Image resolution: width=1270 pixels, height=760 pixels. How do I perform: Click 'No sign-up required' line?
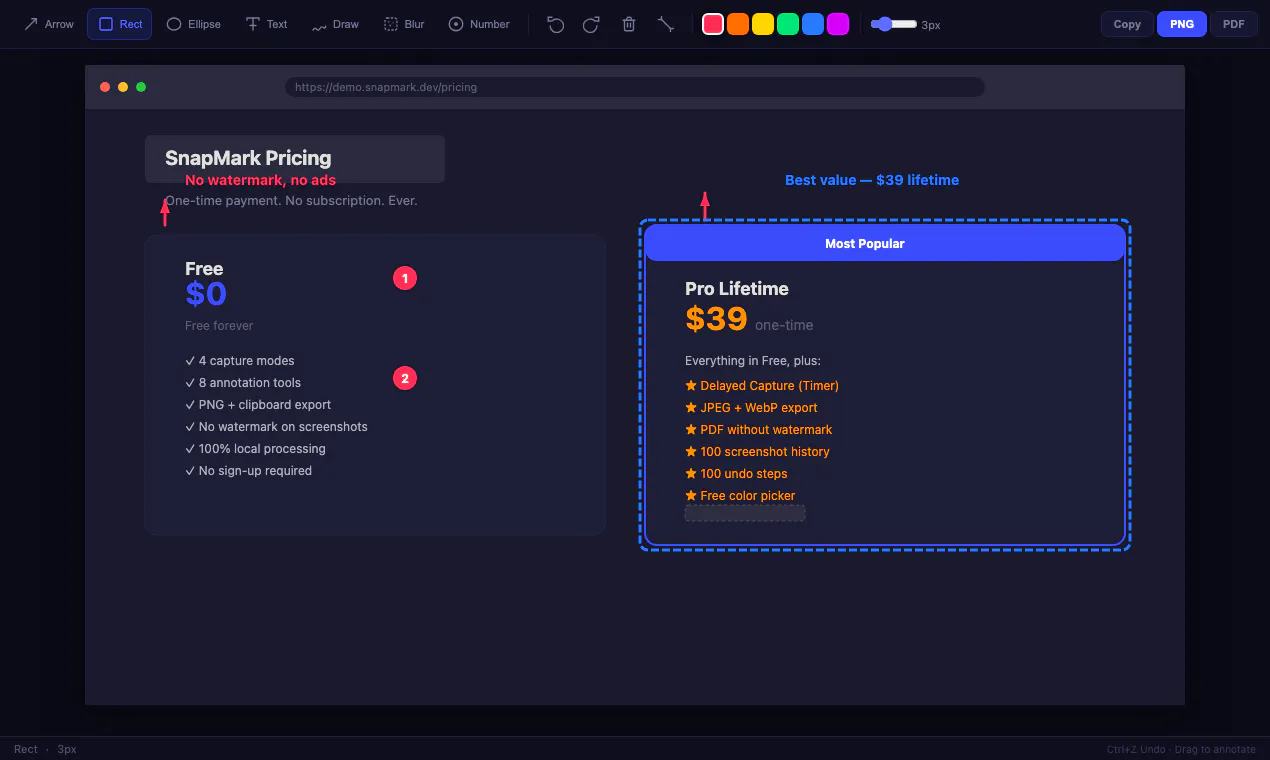[248, 471]
